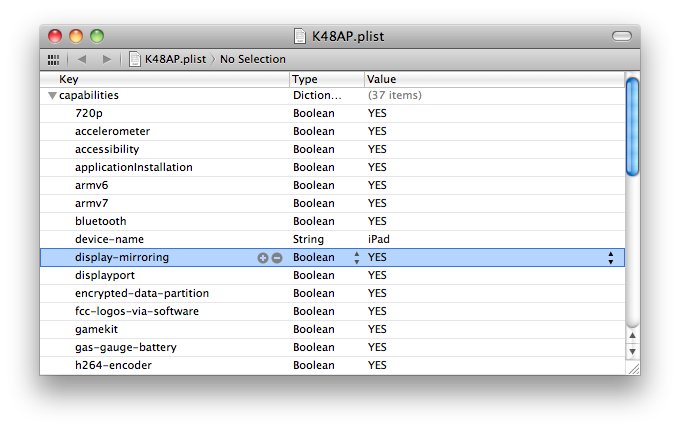Screen dimensions: 680x430
Task: Select the accelerometer key
Action: [x=112, y=131]
